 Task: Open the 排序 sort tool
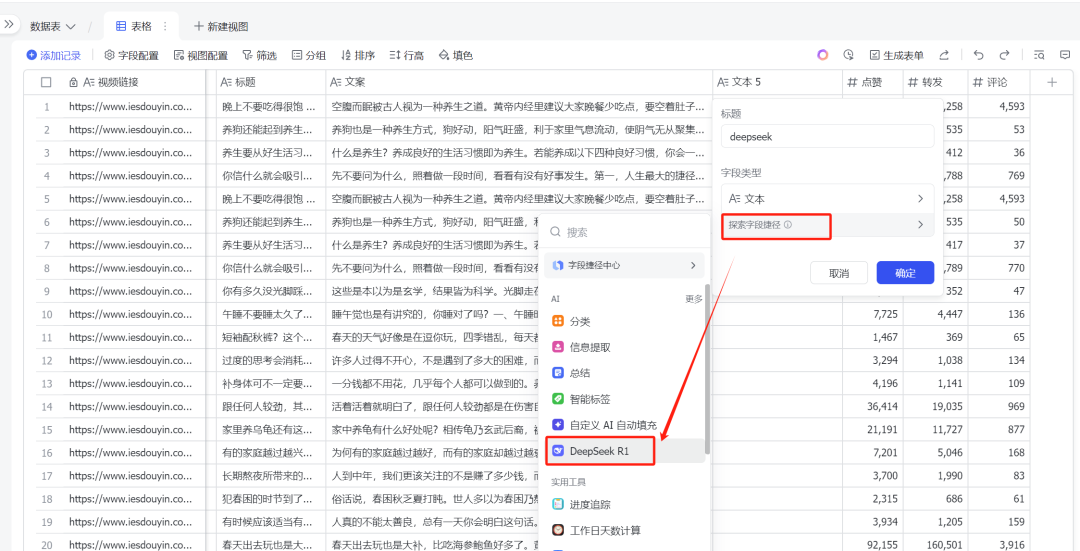357,55
